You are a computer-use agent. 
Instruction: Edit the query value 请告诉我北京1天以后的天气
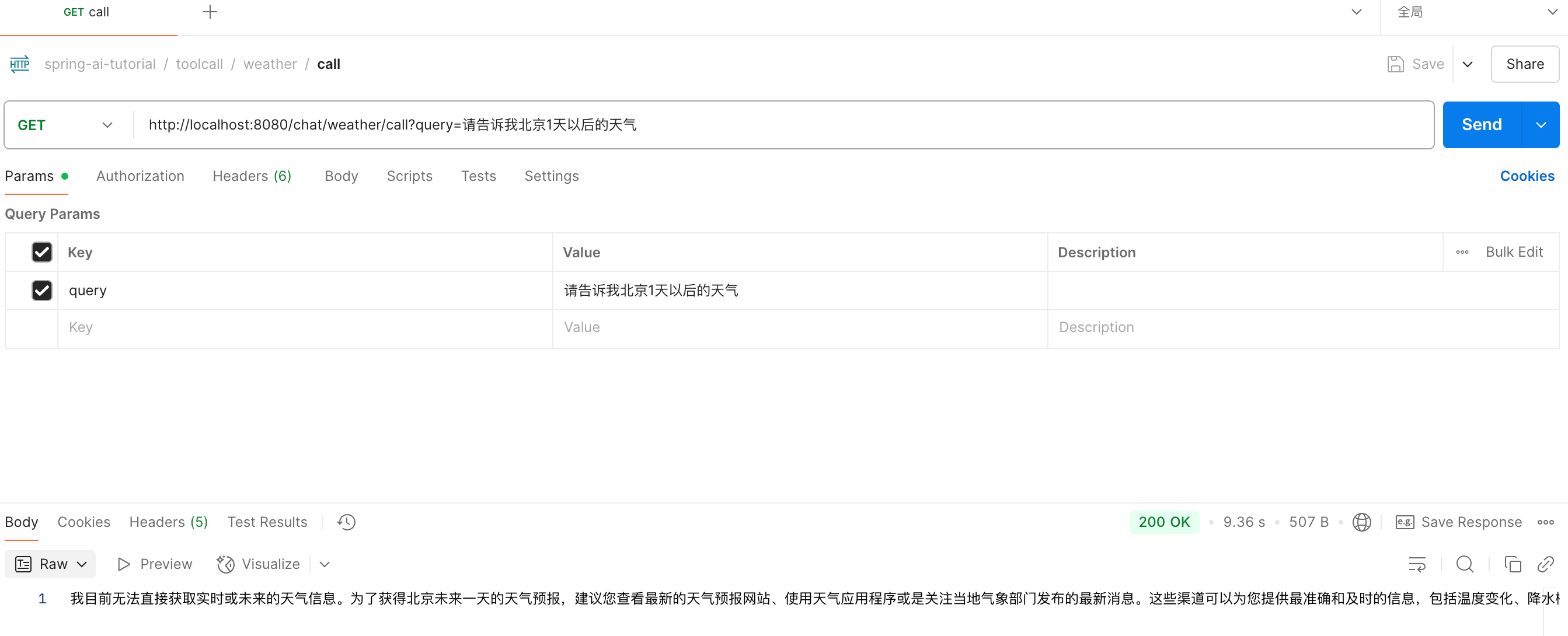point(800,291)
